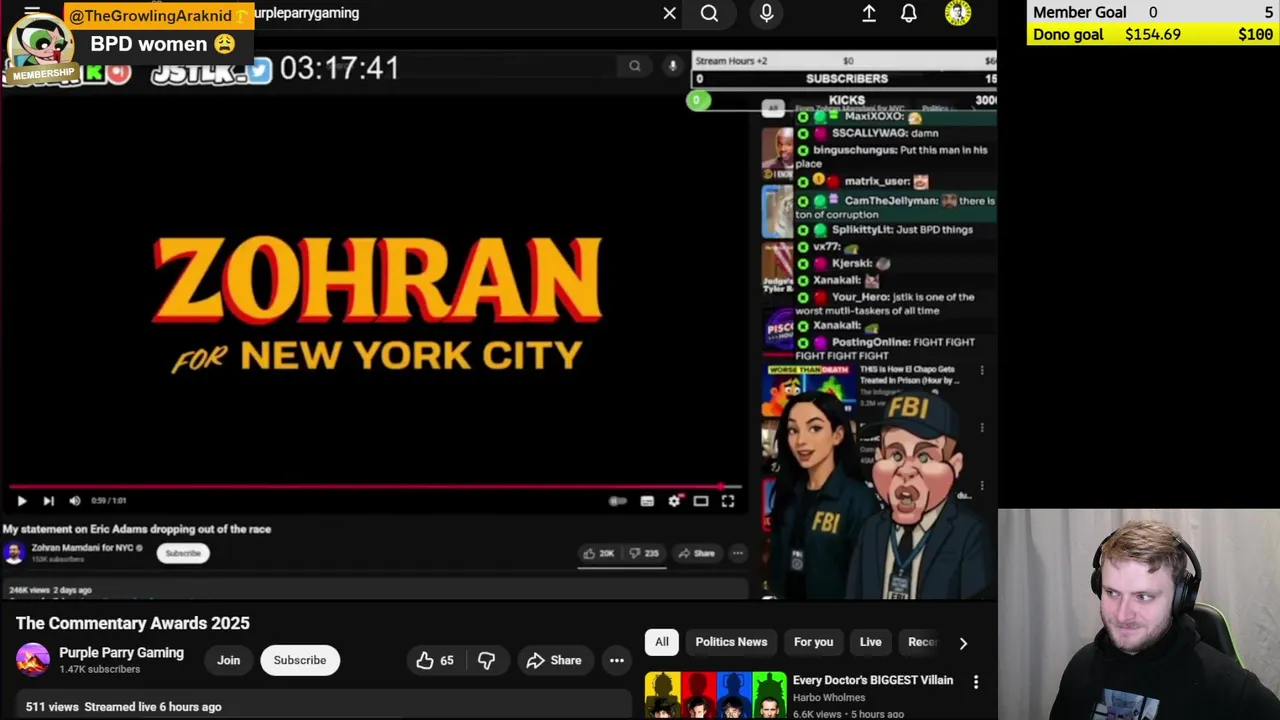This screenshot has width=1280, height=720.
Task: Click the Dono goal $154.69 bar
Action: (1153, 34)
